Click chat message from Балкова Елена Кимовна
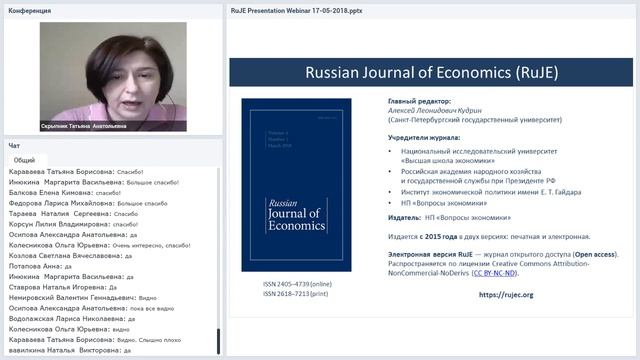This screenshot has width=640, height=360. coord(65,193)
